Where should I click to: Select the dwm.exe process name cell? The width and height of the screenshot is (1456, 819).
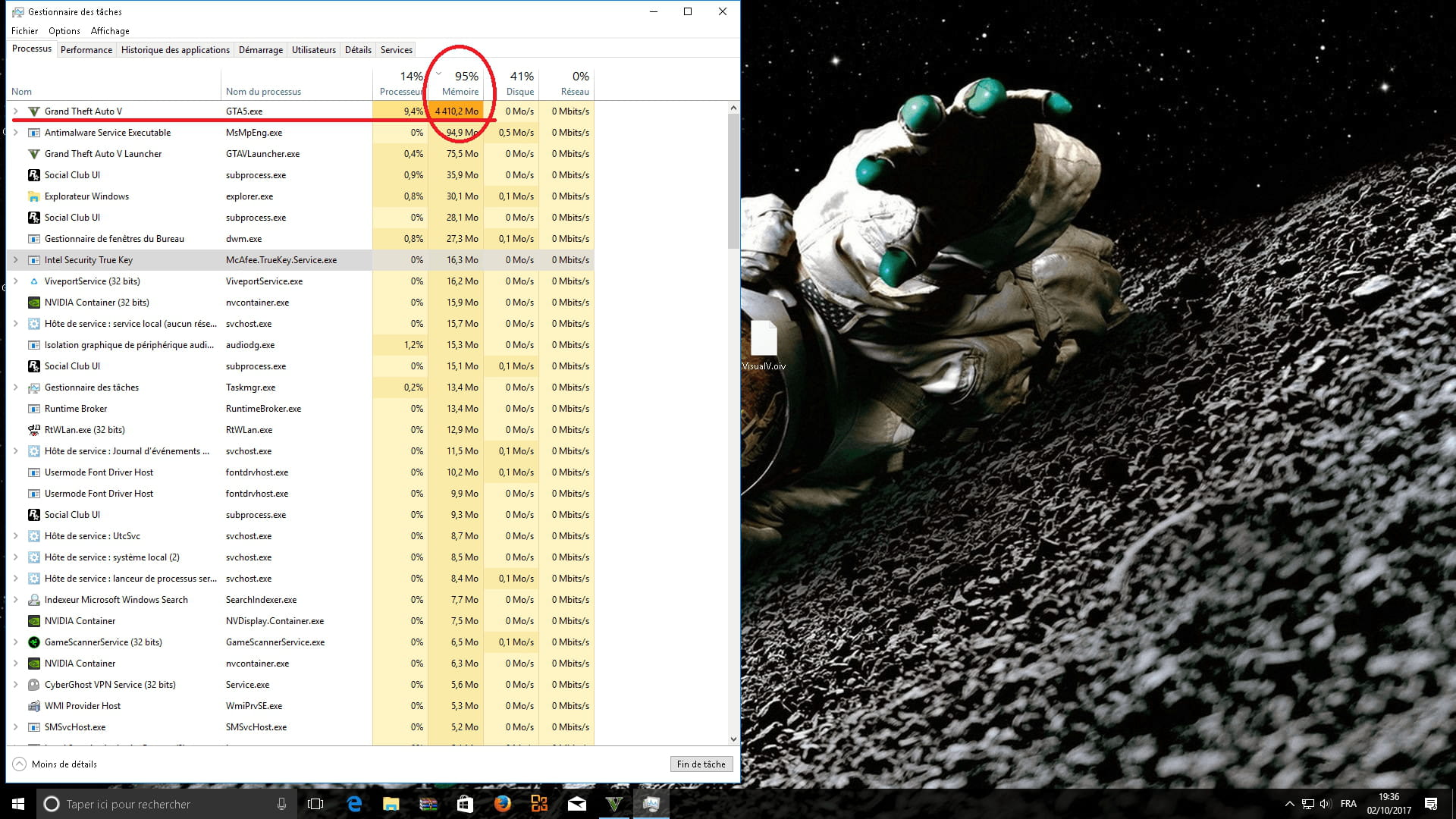point(297,239)
